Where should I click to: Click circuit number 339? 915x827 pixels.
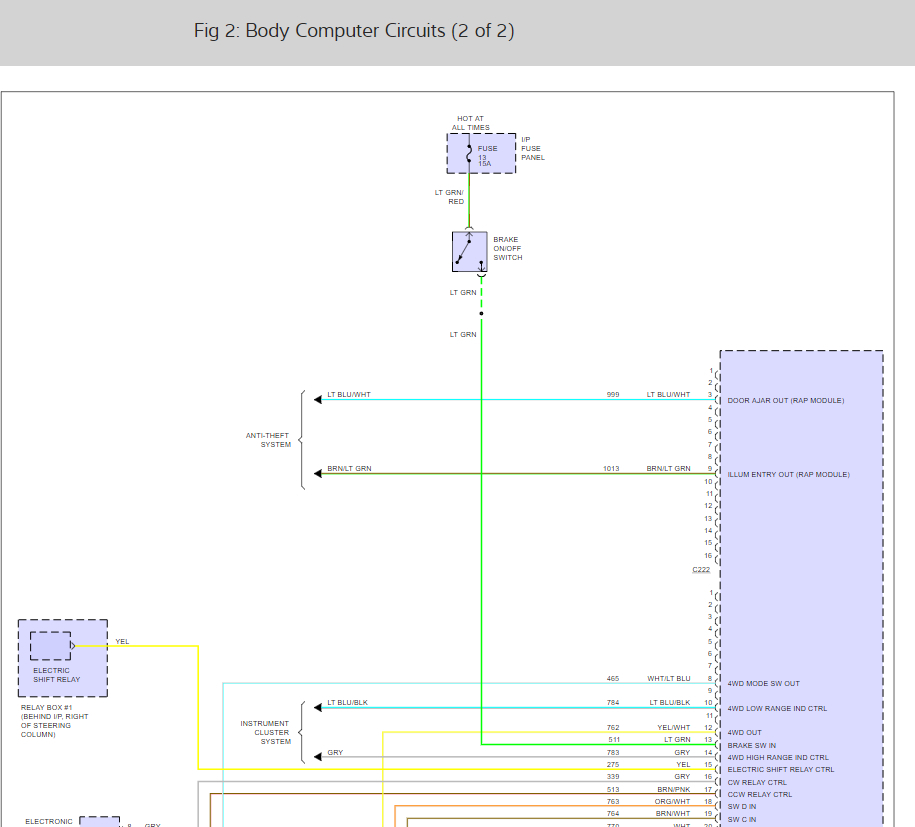click(613, 777)
